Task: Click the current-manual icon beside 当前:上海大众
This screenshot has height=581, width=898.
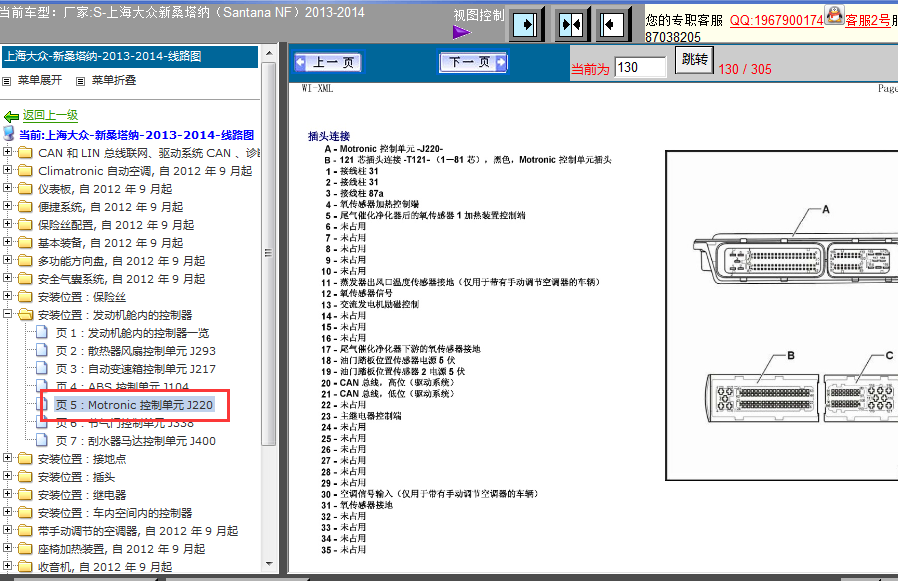Action: click(9, 134)
